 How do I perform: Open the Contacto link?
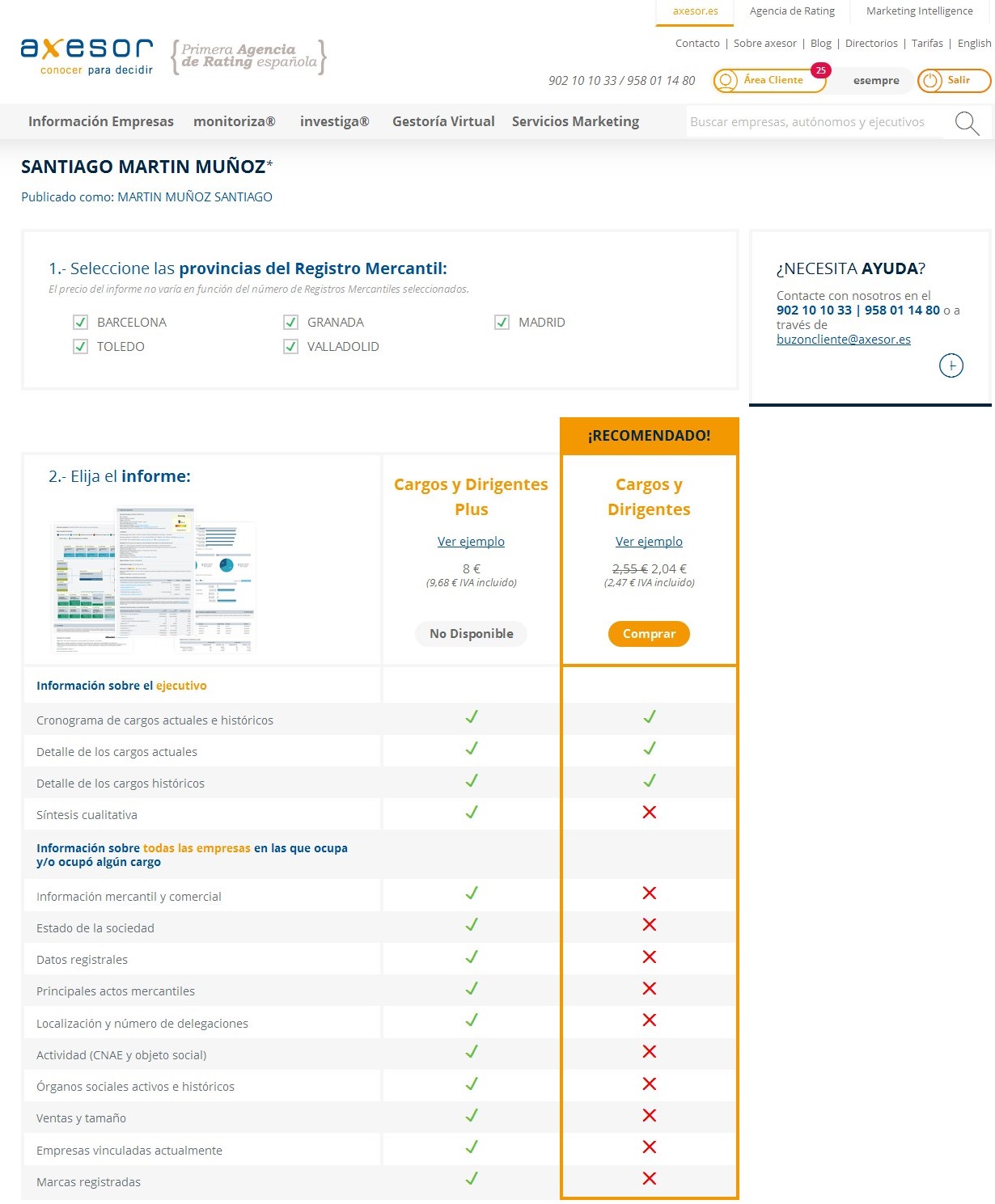(697, 44)
